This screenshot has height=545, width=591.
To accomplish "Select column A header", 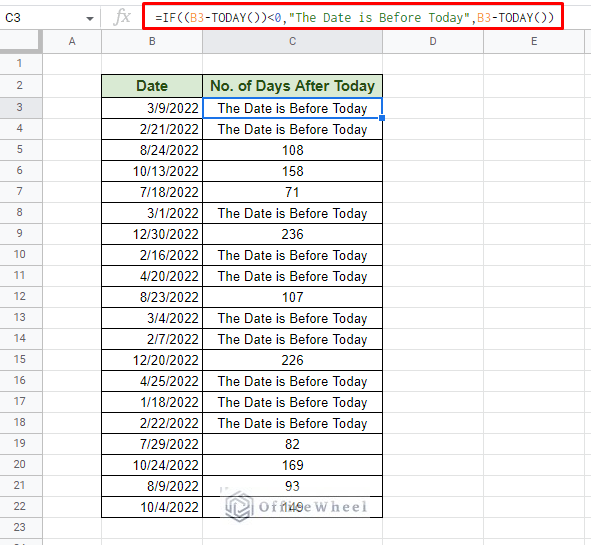I will (x=72, y=41).
